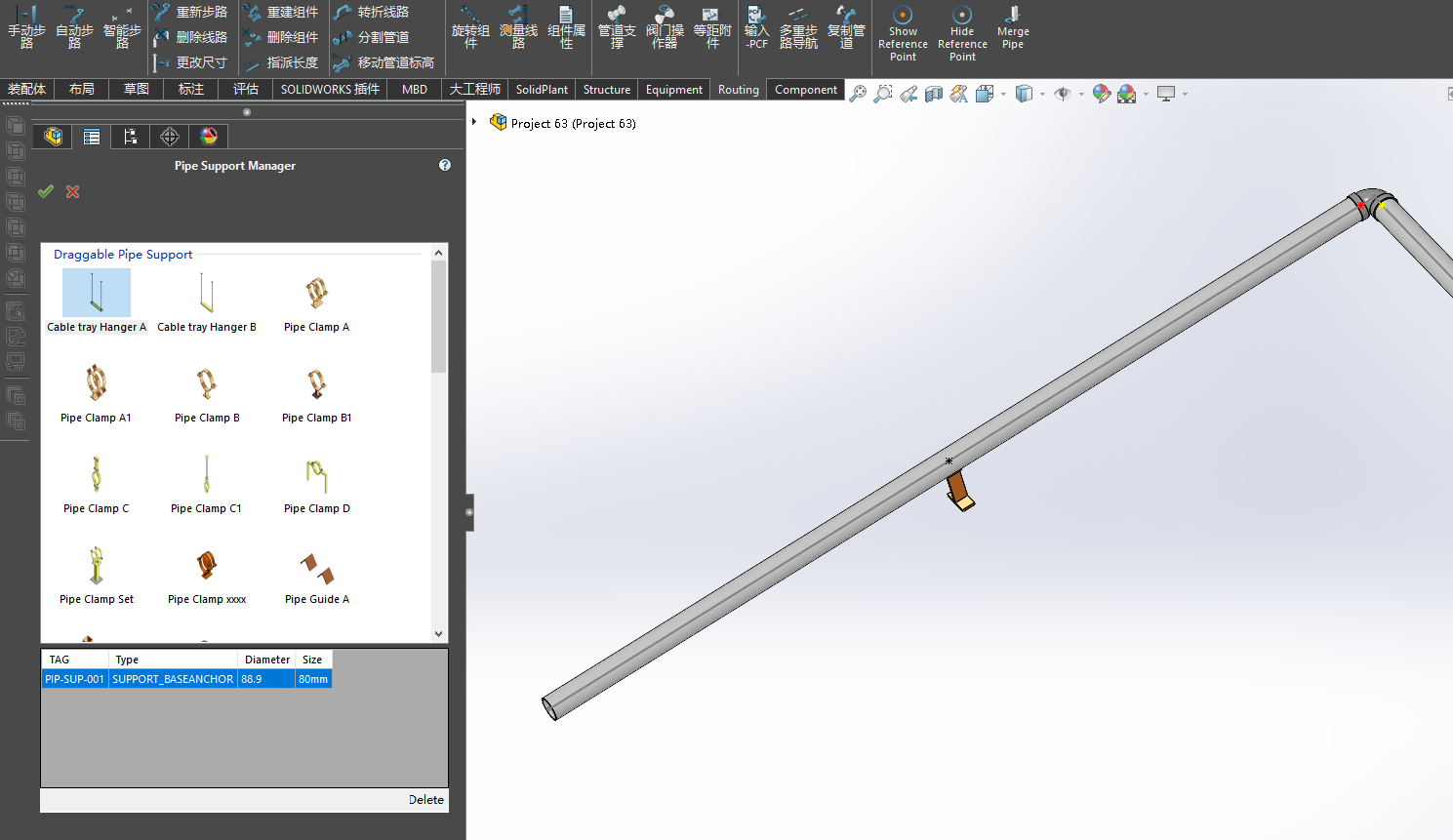1453x840 pixels.
Task: Select Pipe Clamp D support
Action: tap(316, 484)
